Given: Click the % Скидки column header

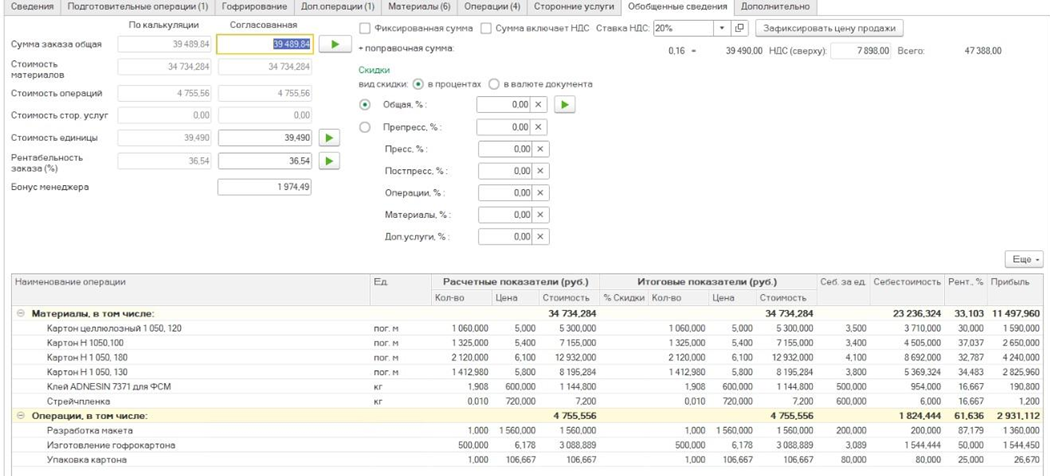Looking at the screenshot, I should click(624, 298).
